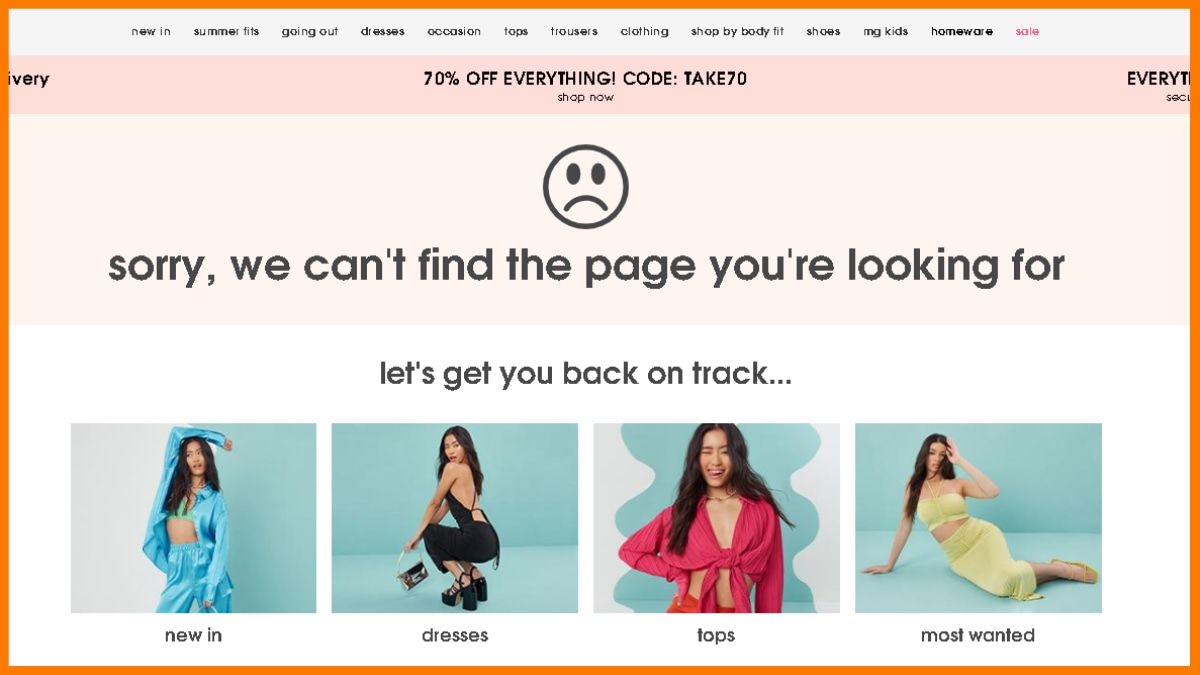Choose 'tops' from the top navigation
1200x675 pixels.
pyautogui.click(x=516, y=32)
